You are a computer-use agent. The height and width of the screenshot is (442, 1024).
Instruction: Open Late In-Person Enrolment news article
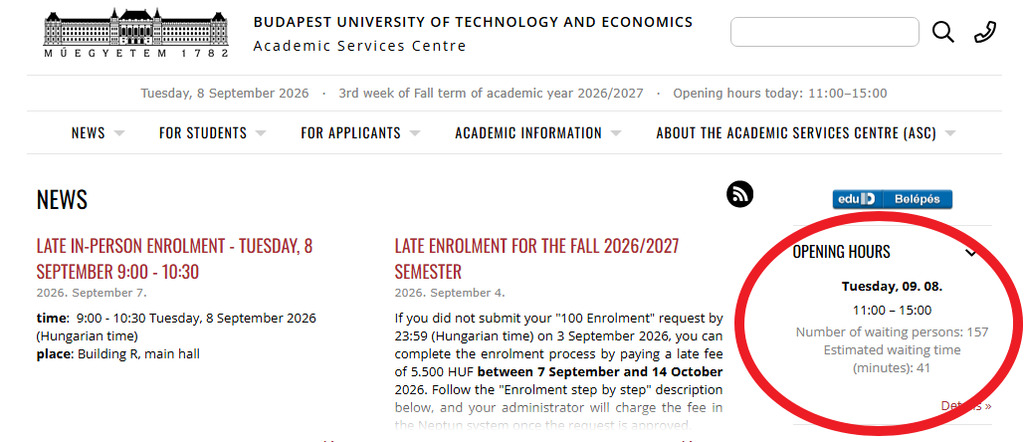pos(174,259)
